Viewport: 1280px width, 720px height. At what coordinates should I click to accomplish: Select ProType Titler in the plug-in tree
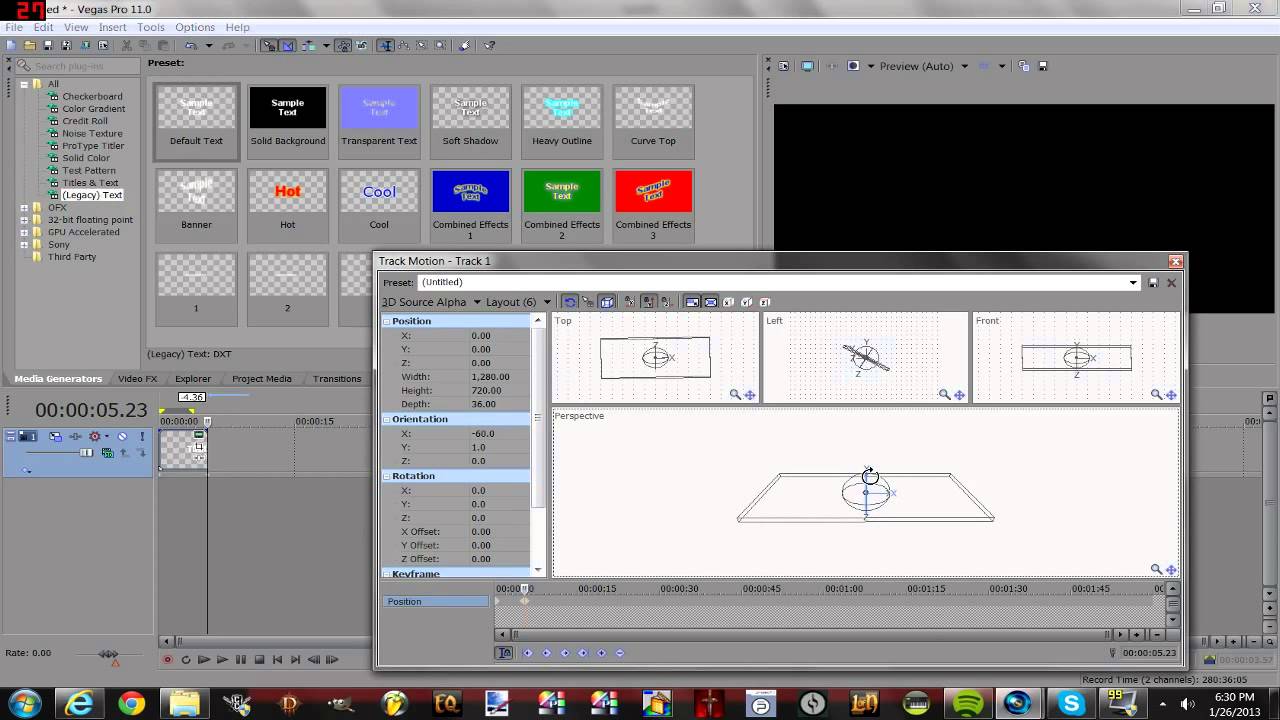point(93,146)
